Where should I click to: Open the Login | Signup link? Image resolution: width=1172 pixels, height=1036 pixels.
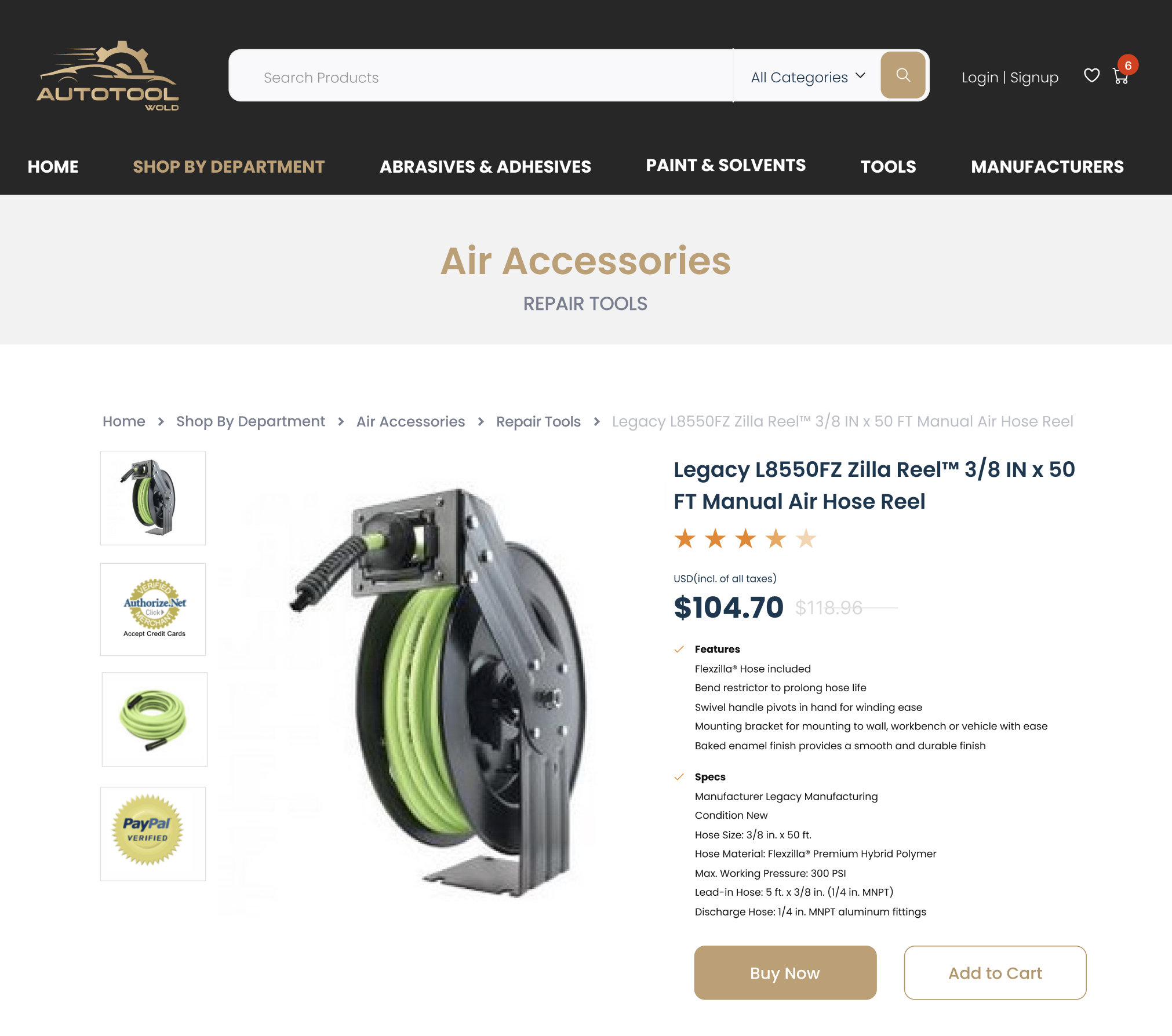(1010, 77)
